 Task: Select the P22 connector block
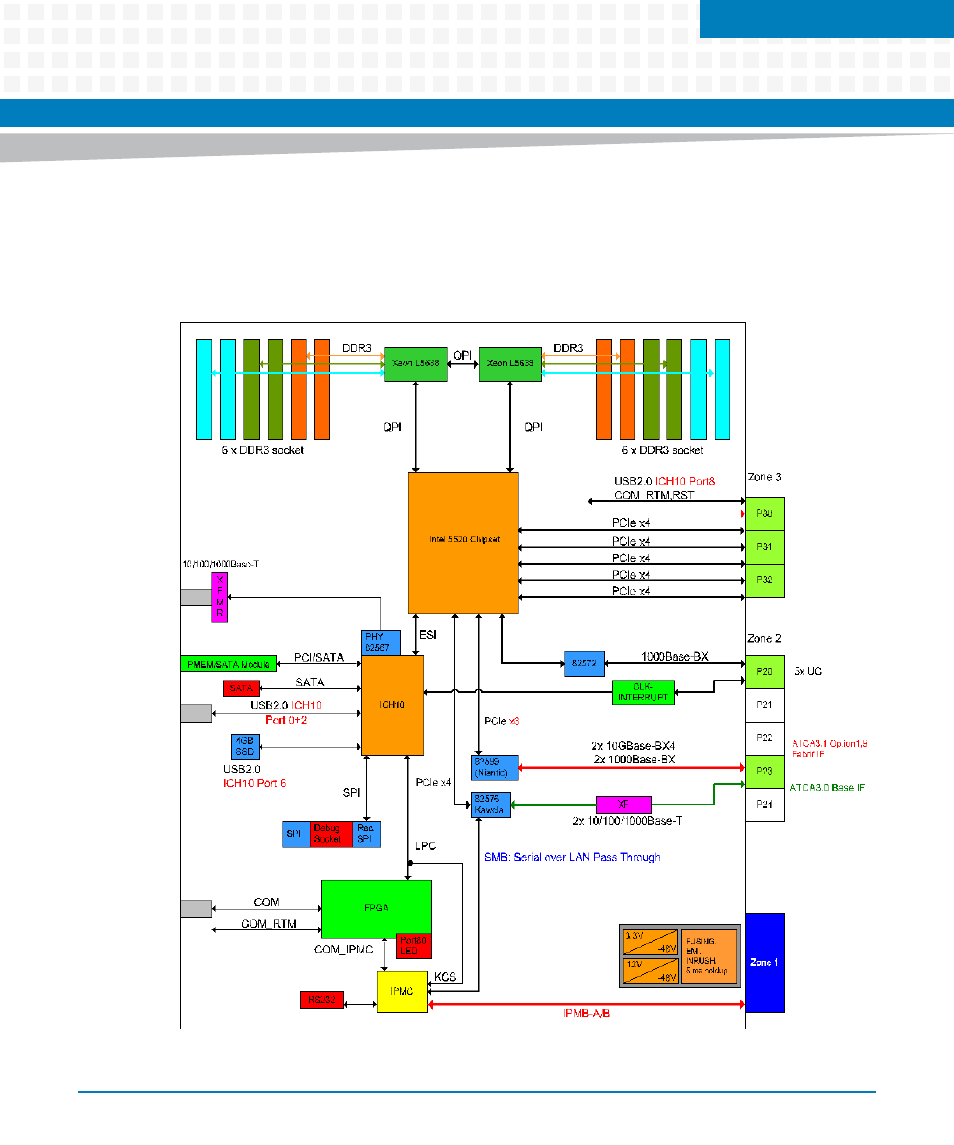pos(765,738)
